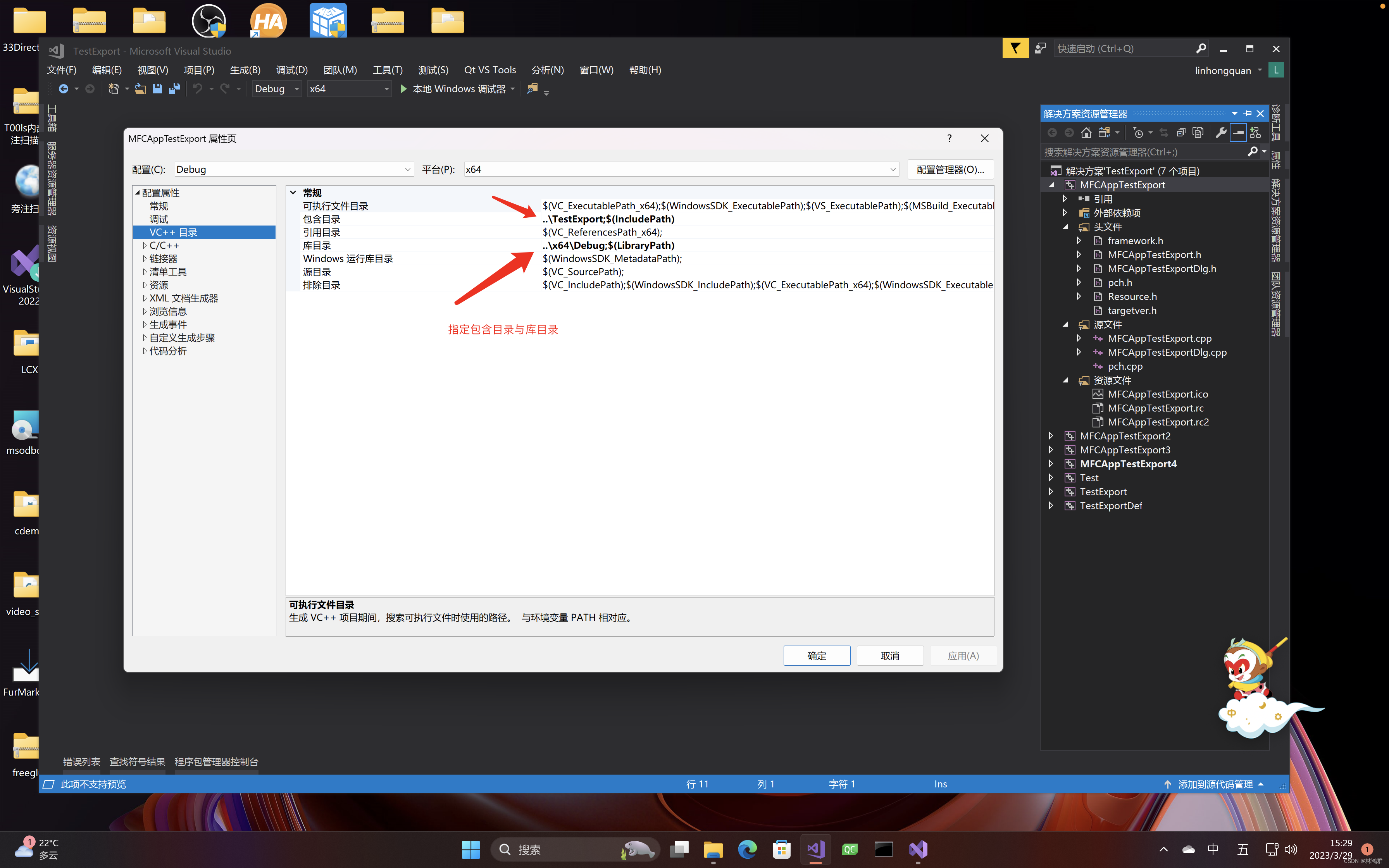Switch to the 程序包管理器控制台 tab
Screen dimensions: 1389x868
click(216, 762)
